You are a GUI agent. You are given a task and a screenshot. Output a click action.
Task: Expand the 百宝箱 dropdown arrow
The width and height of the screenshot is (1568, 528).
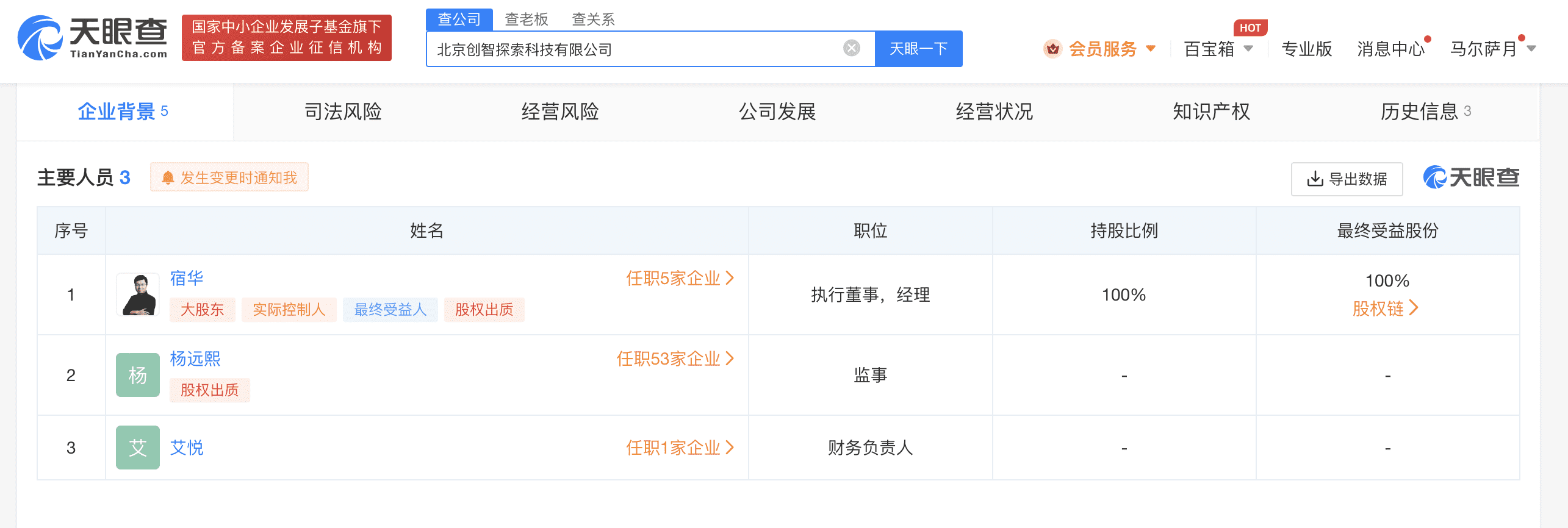point(1248,49)
